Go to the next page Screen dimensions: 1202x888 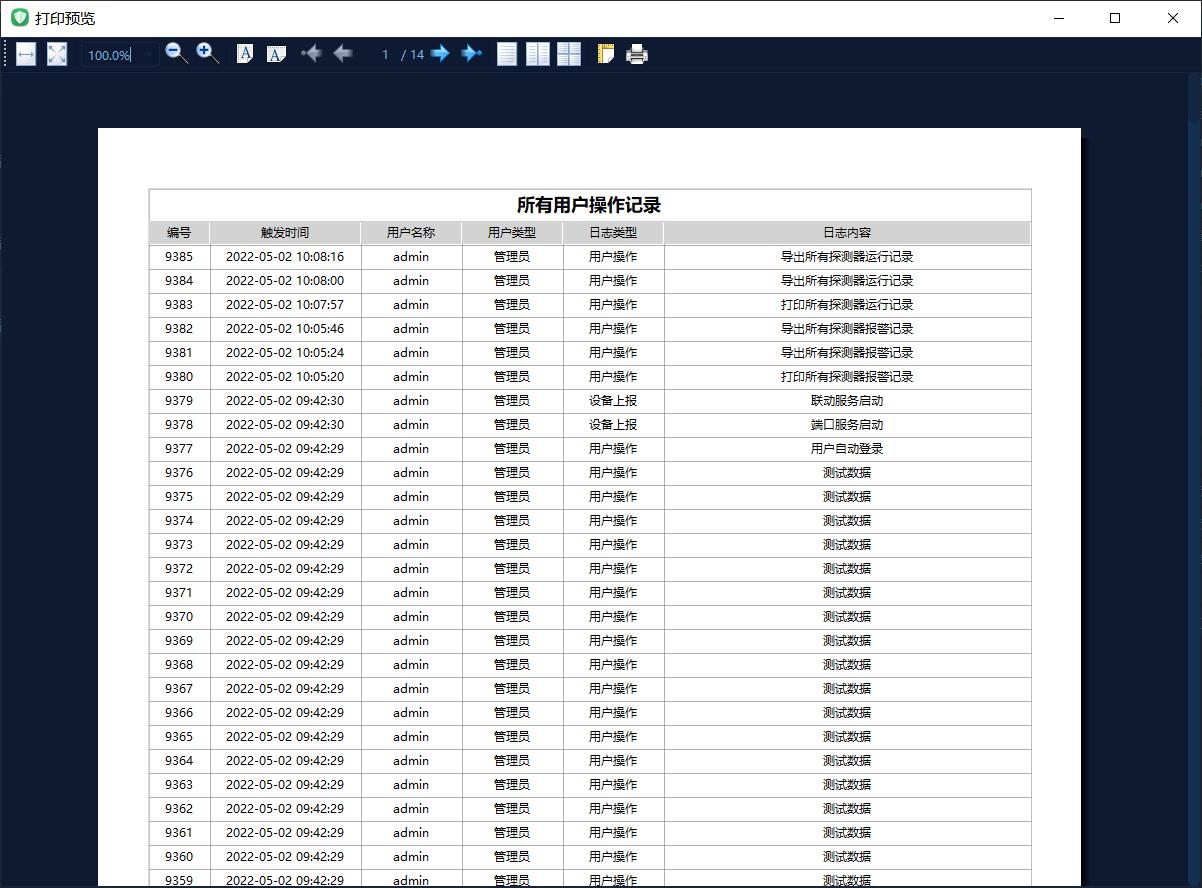point(440,54)
